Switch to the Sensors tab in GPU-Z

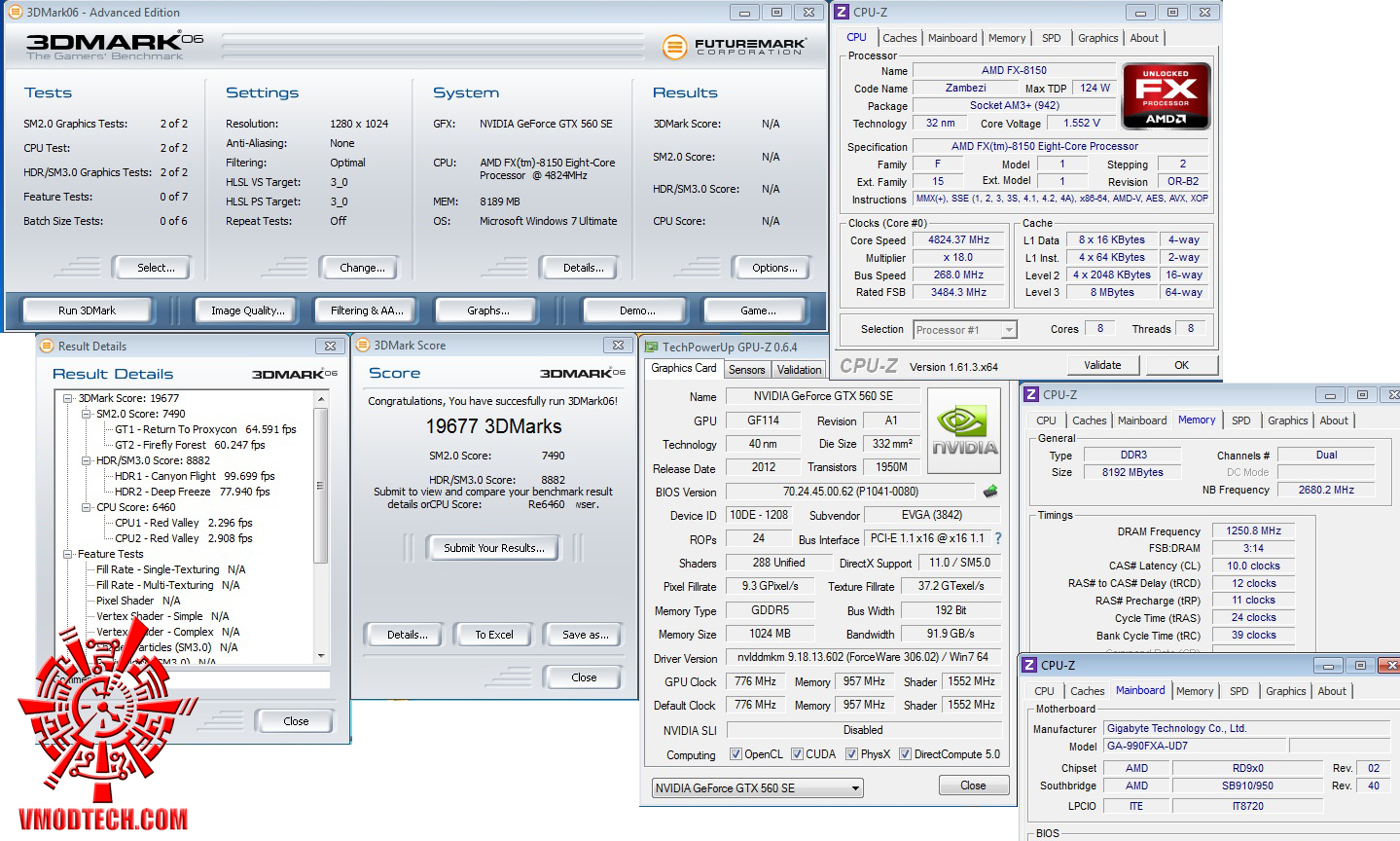coord(746,370)
